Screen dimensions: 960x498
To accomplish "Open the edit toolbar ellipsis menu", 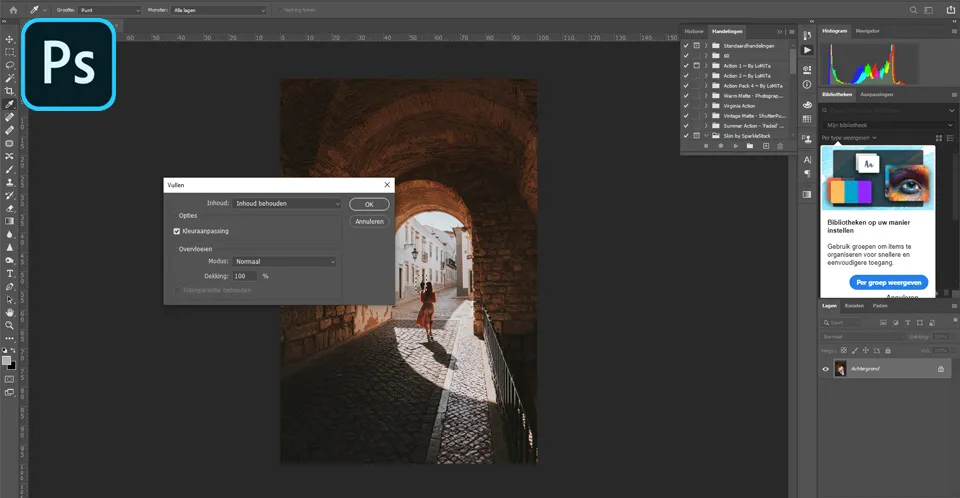I will point(9,338).
